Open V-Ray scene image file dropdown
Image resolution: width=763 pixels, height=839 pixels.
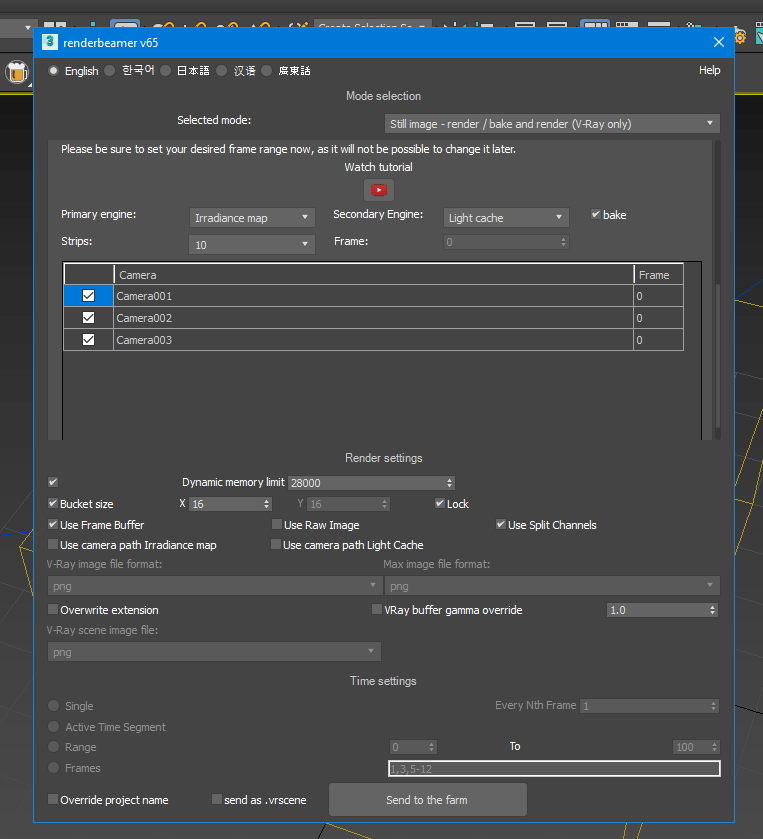[215, 652]
